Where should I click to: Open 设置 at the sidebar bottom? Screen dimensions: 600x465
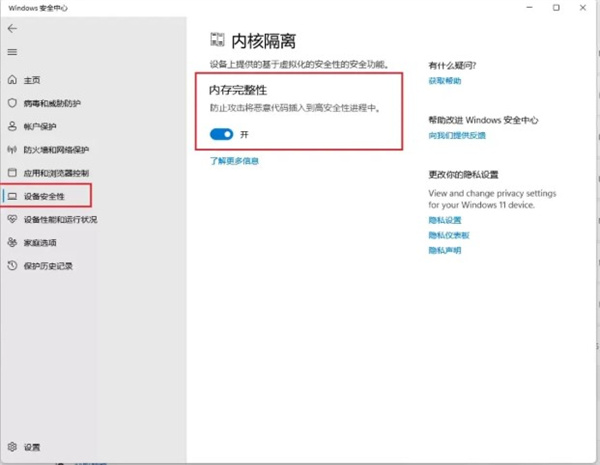[32, 447]
